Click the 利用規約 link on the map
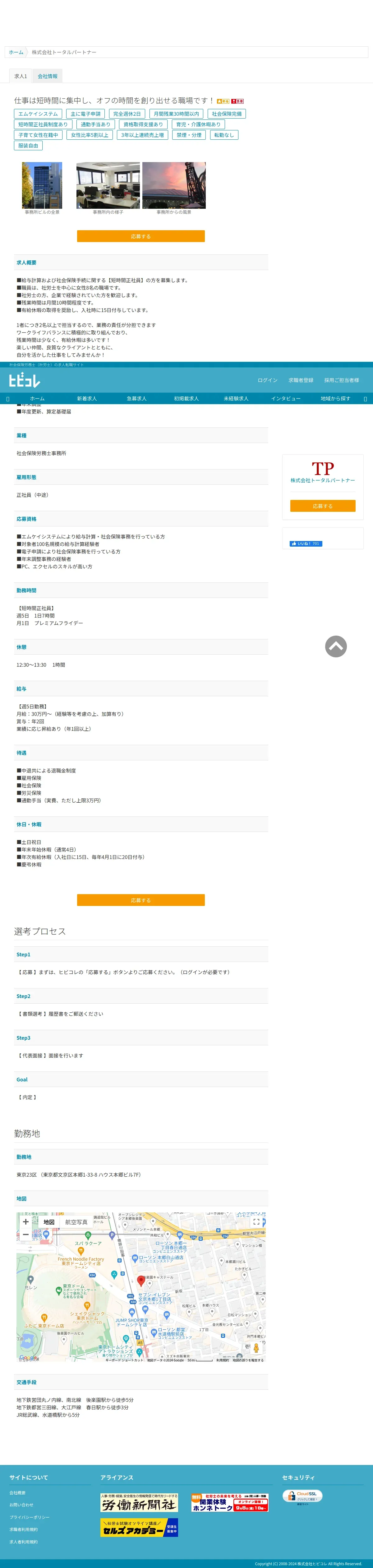This screenshot has height=1568, width=373. coord(223,1360)
